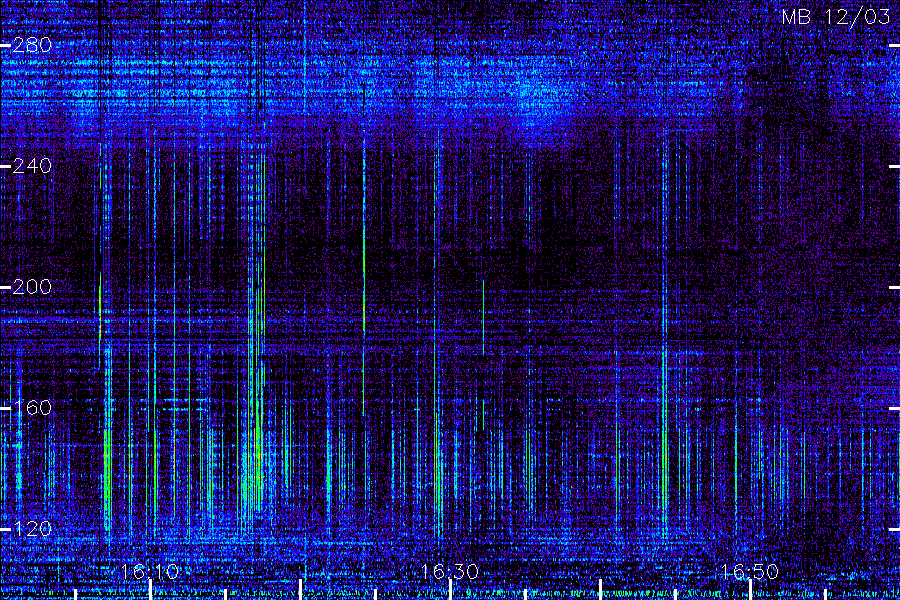This screenshot has height=600, width=900.
Task: Click the 120 frequency axis label
Action: tap(32, 528)
